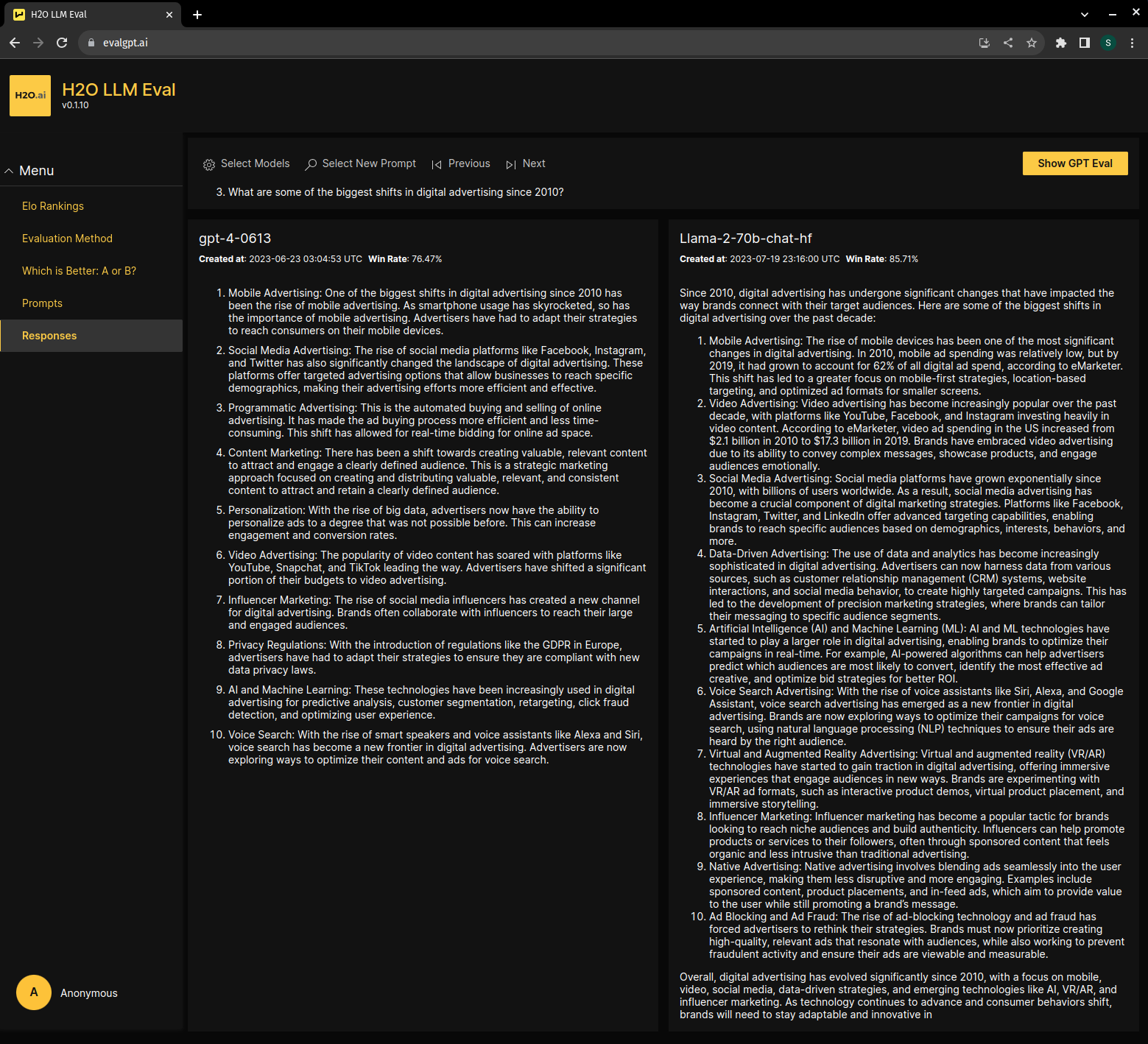Click gpt-4 item 10 Voice Search
This screenshot has height=1044, width=1148.
pyautogui.click(x=435, y=747)
